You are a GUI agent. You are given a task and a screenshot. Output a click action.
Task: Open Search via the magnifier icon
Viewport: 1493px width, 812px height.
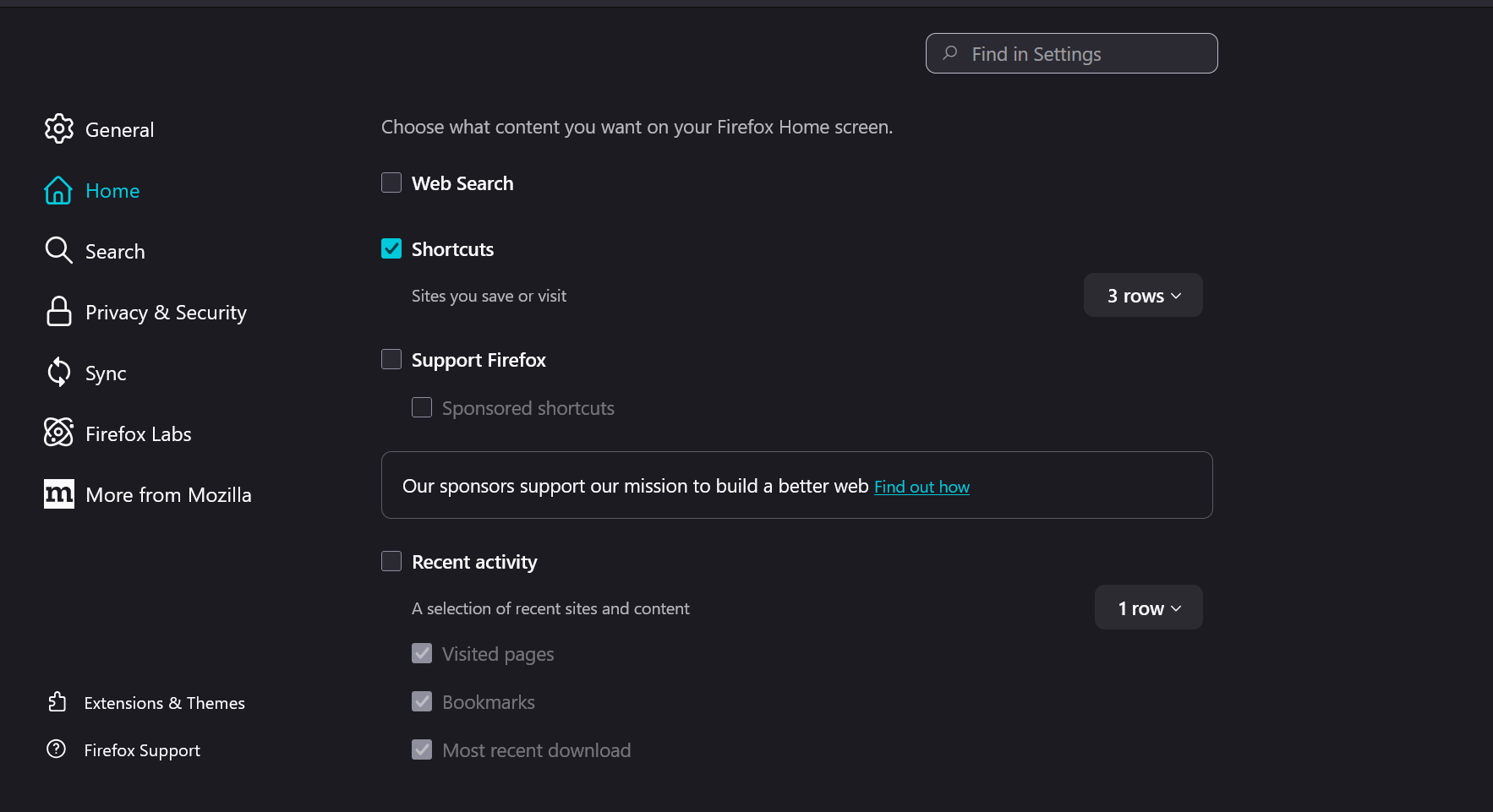pos(58,250)
